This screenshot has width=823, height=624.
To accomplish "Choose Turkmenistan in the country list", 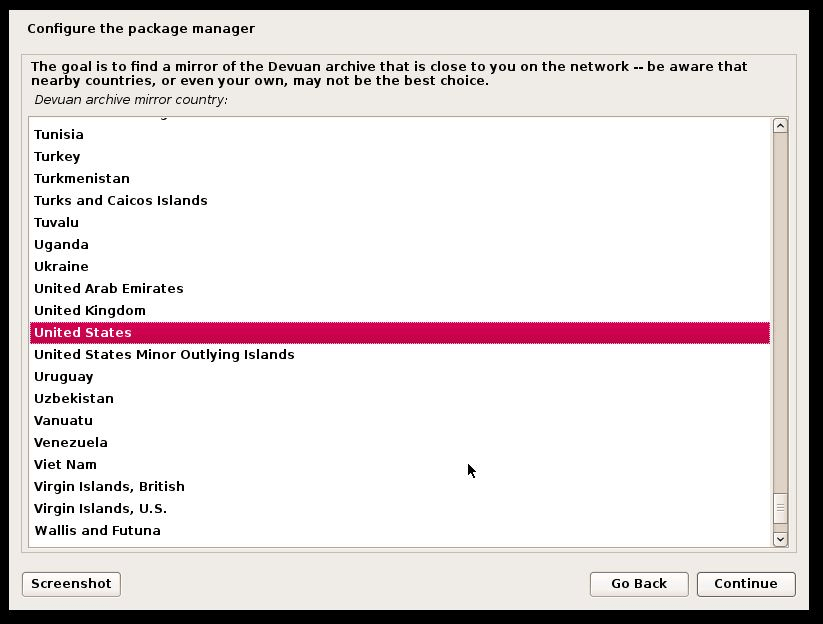I will click(x=80, y=178).
